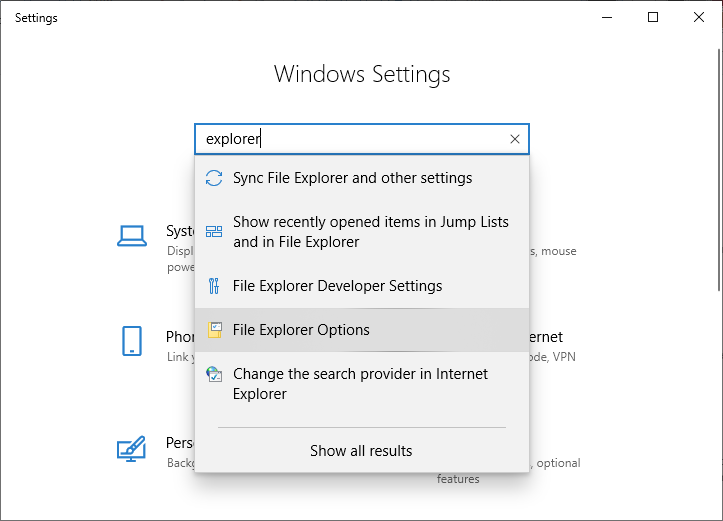The image size is (723, 521).
Task: Open the System laptop icon category
Action: point(132,236)
